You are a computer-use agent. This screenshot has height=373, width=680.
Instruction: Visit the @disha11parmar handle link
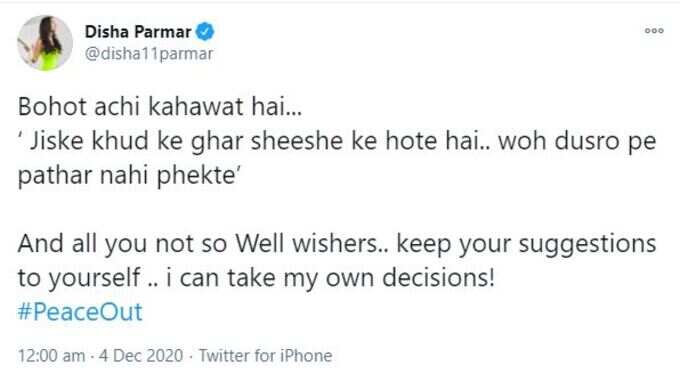(x=149, y=54)
